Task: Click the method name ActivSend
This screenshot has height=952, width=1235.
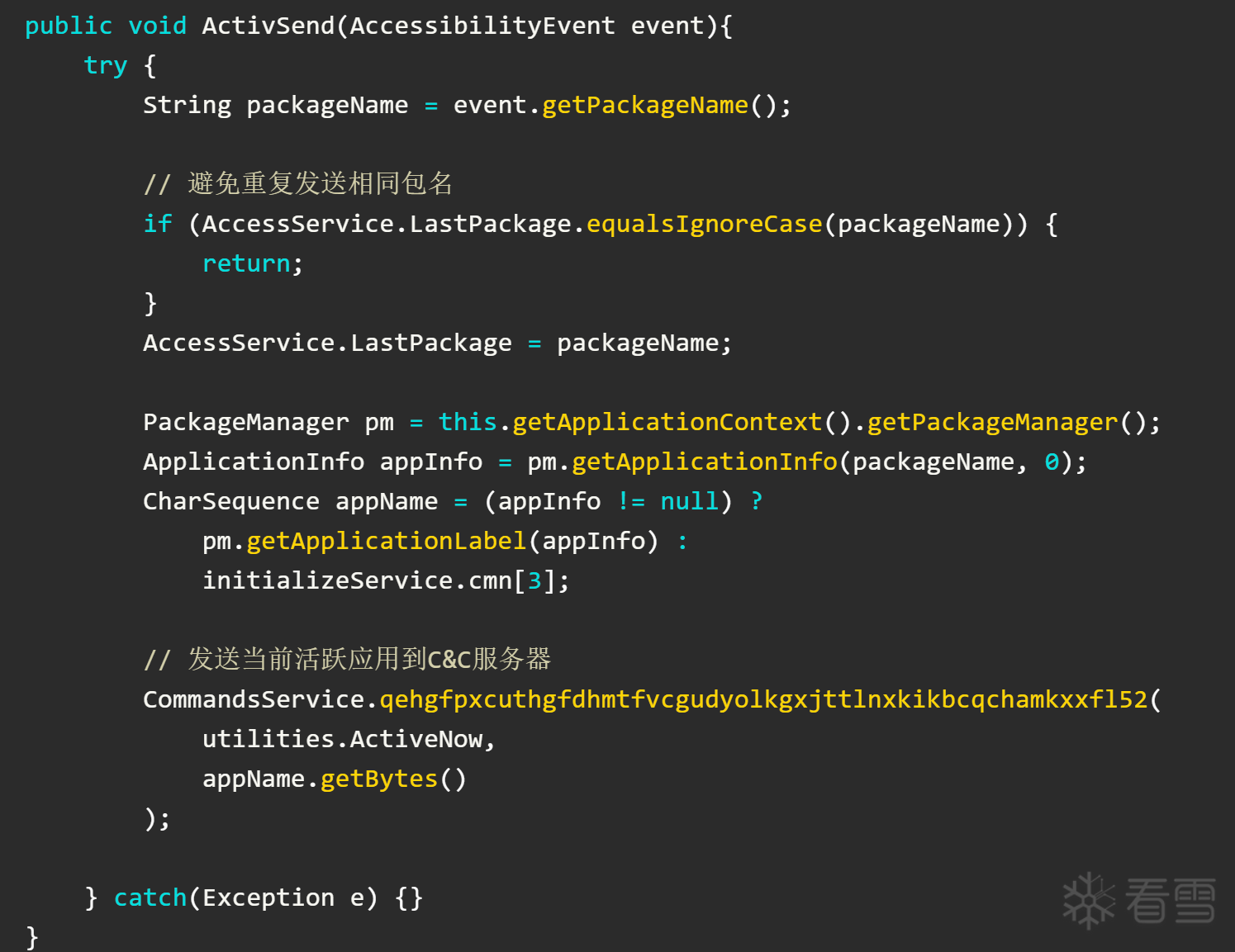Action: coord(268,26)
